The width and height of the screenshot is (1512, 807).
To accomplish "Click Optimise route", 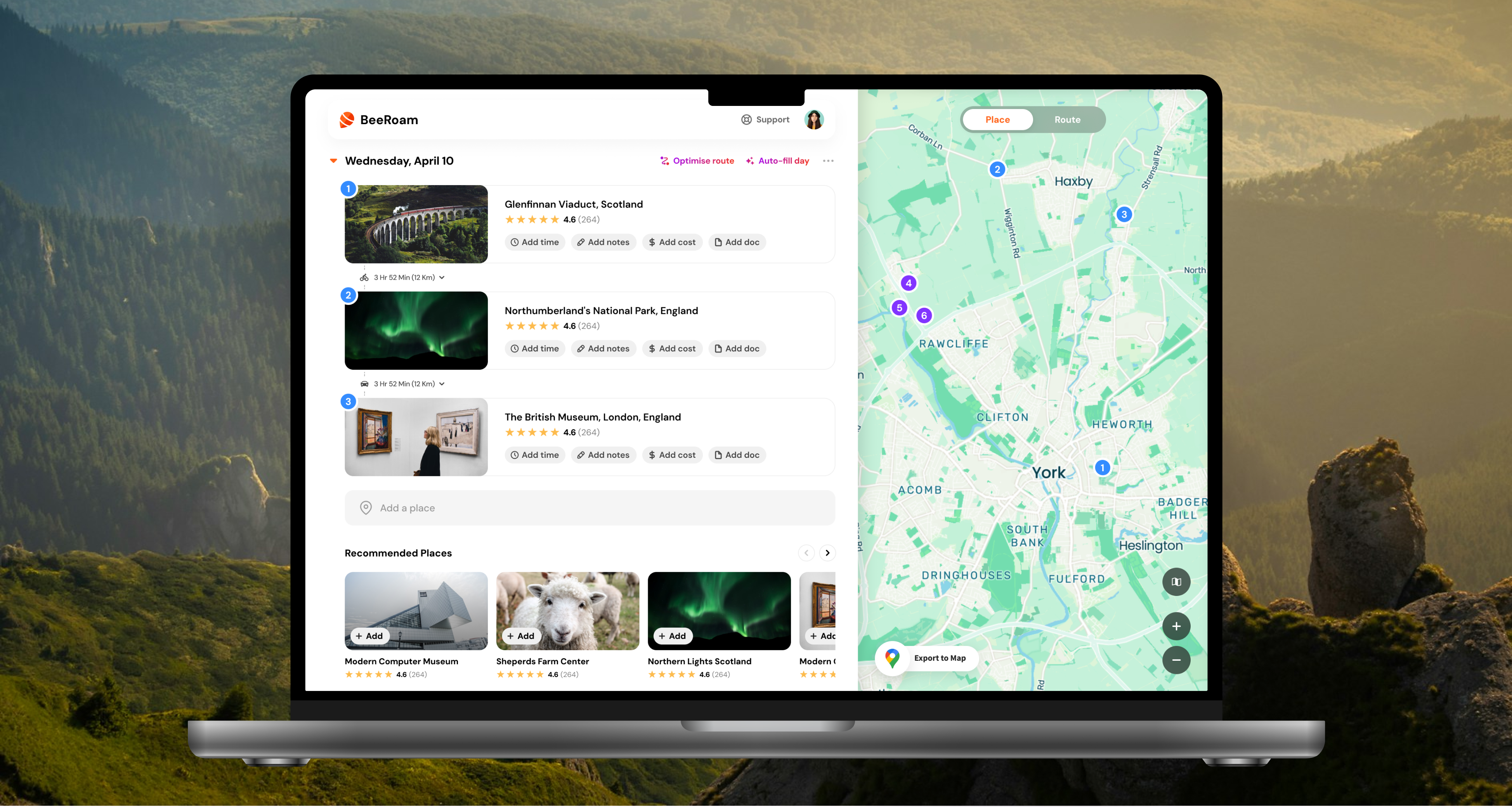I will pos(697,161).
